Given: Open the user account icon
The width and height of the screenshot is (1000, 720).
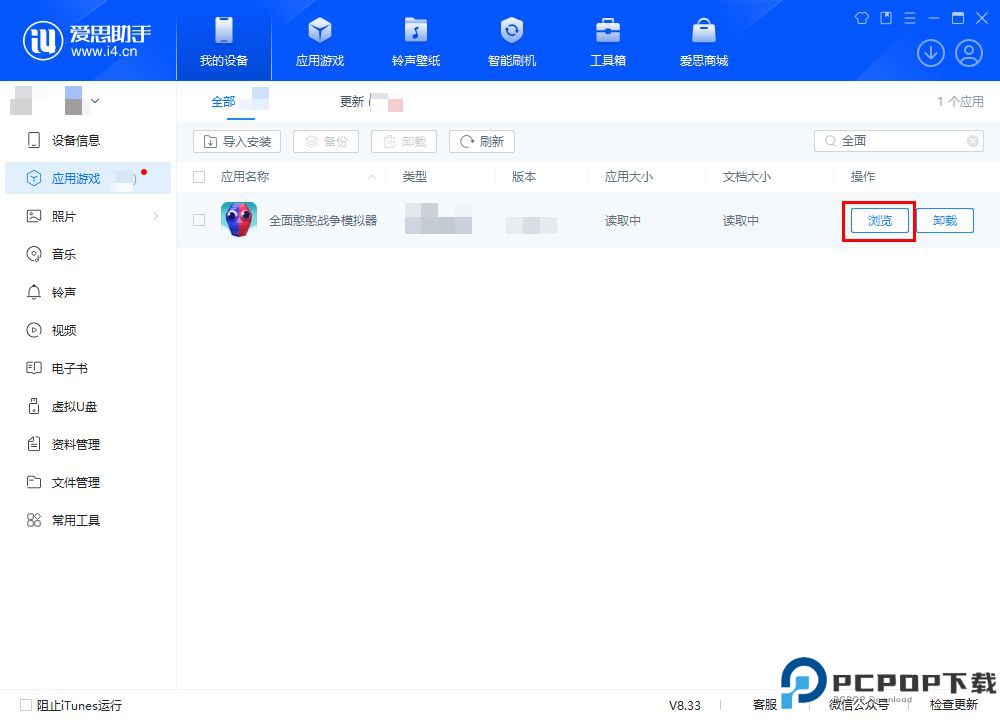Looking at the screenshot, I should pyautogui.click(x=968, y=53).
